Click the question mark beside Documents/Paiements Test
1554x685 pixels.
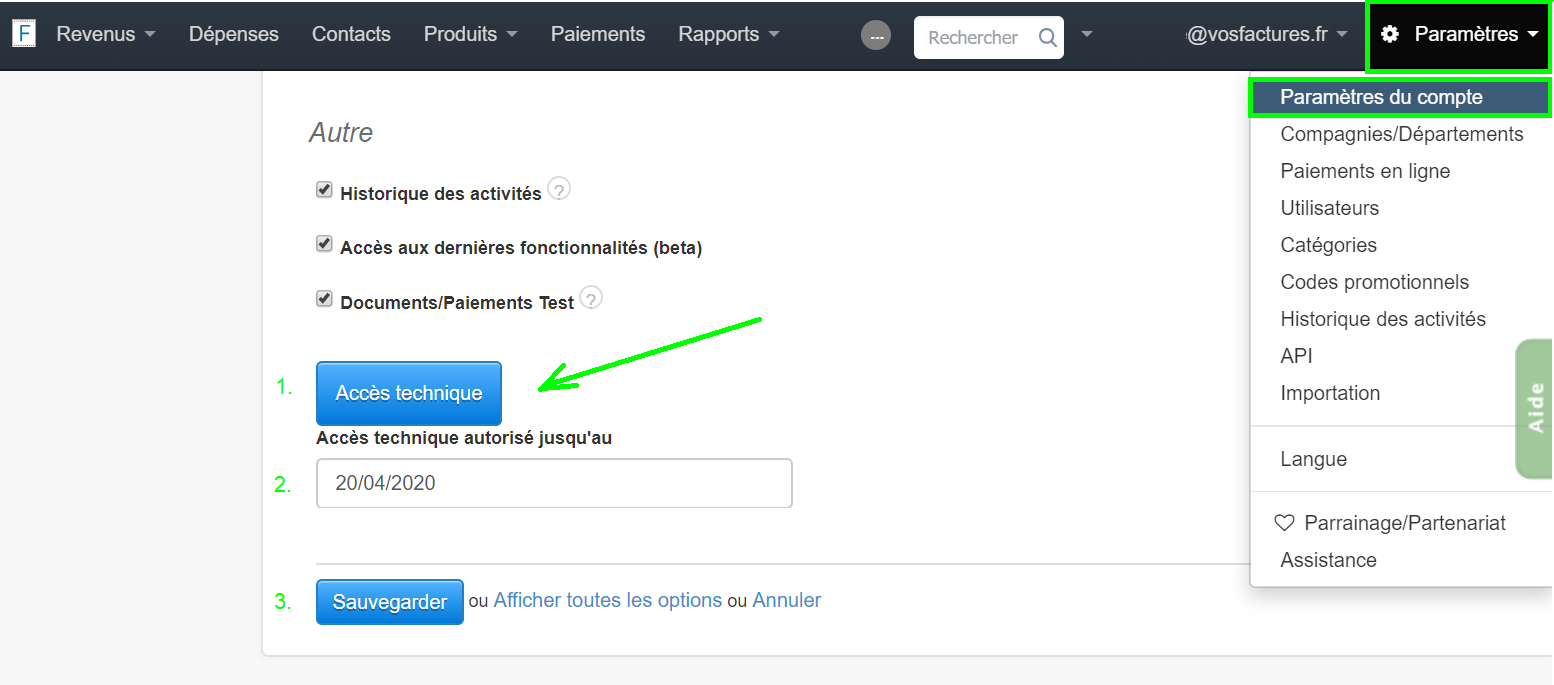click(x=590, y=297)
